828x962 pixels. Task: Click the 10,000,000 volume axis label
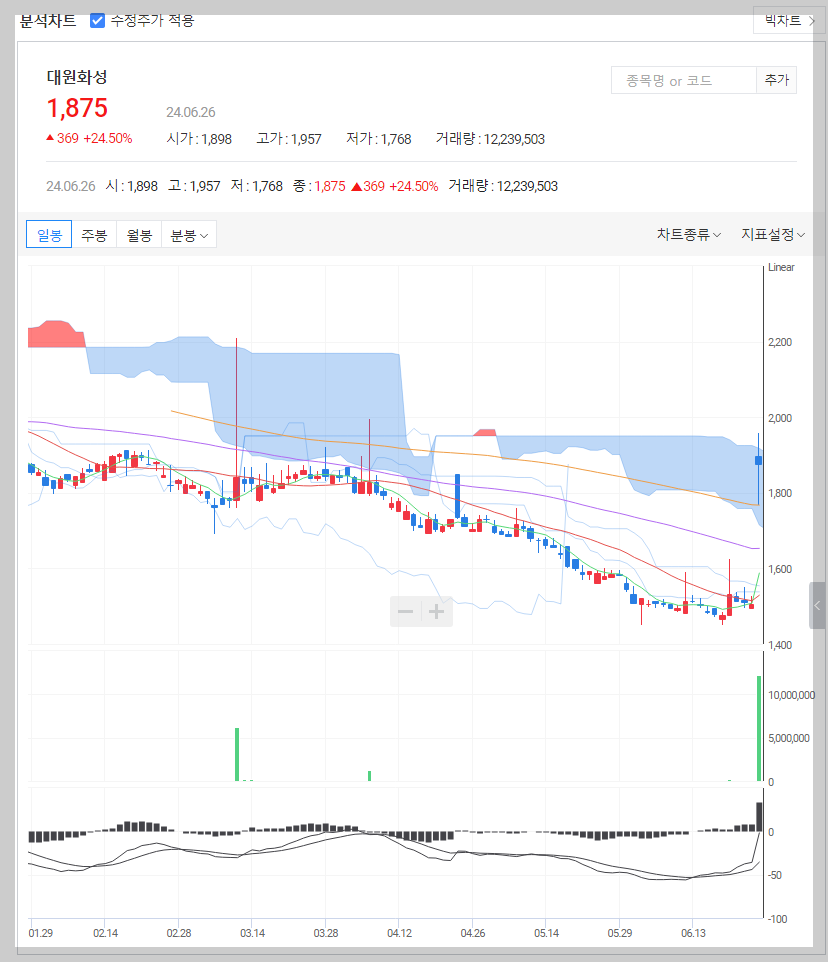tap(791, 695)
